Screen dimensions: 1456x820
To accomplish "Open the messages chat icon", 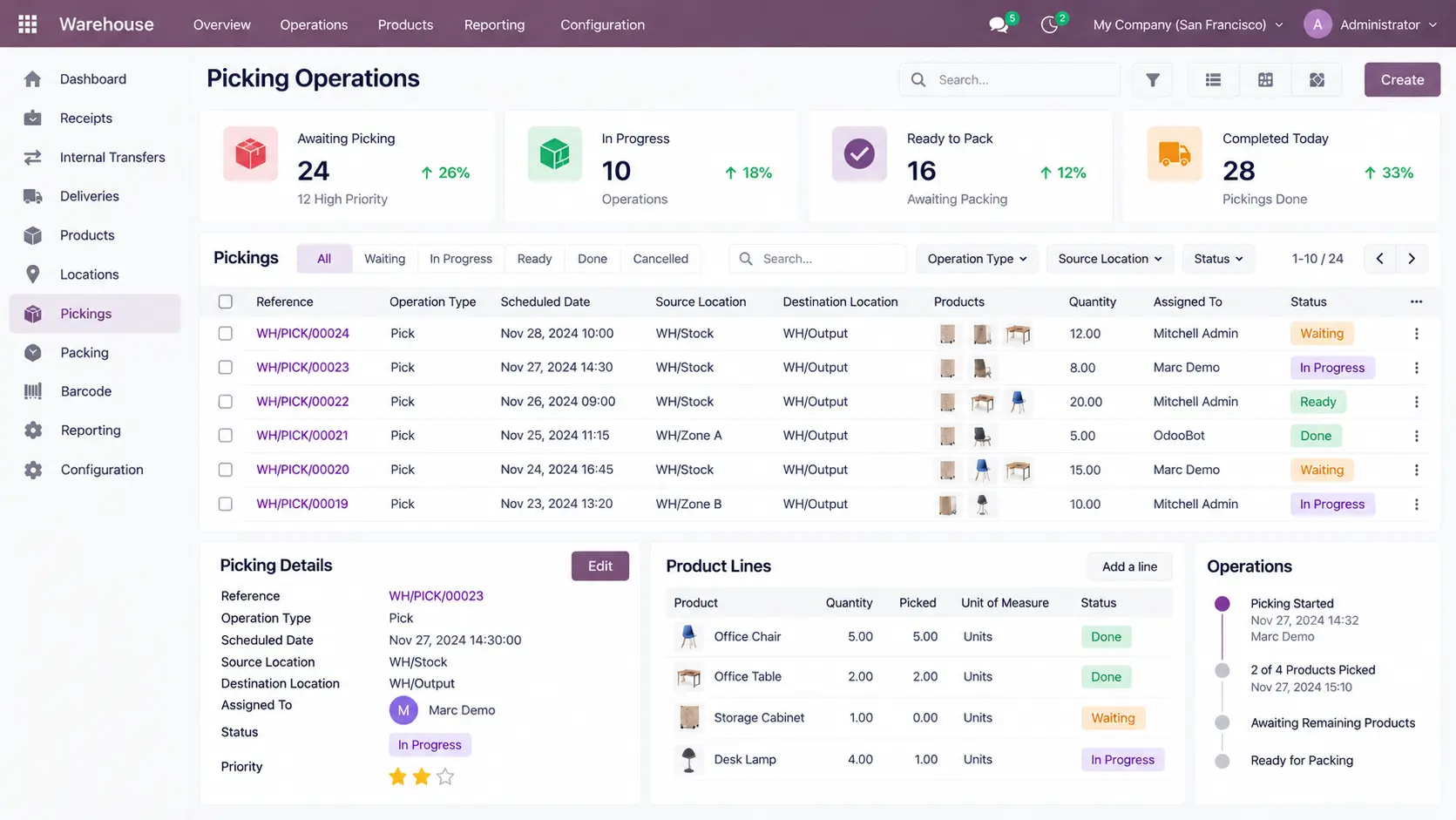I will [999, 25].
